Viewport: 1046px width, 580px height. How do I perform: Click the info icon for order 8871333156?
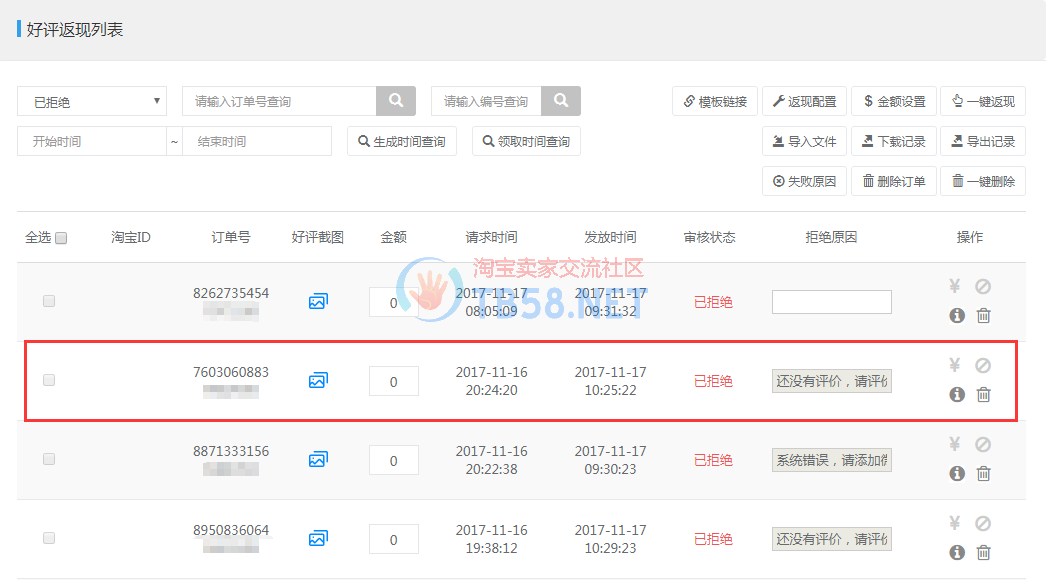point(957,473)
